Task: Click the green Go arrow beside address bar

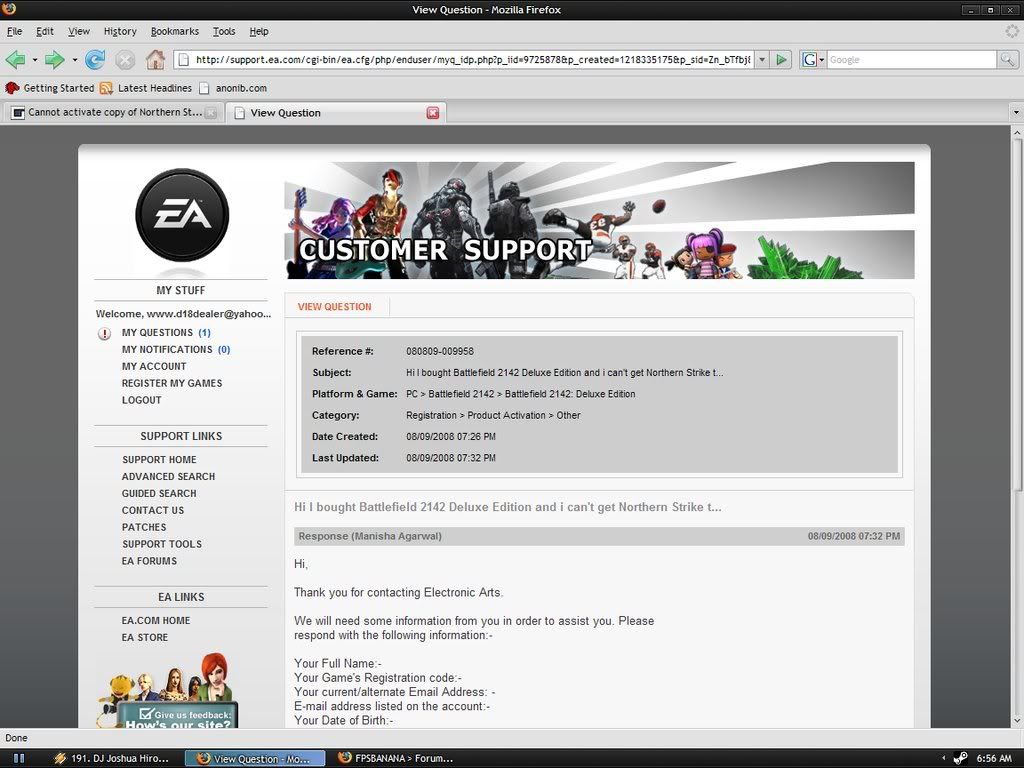Action: 781,60
